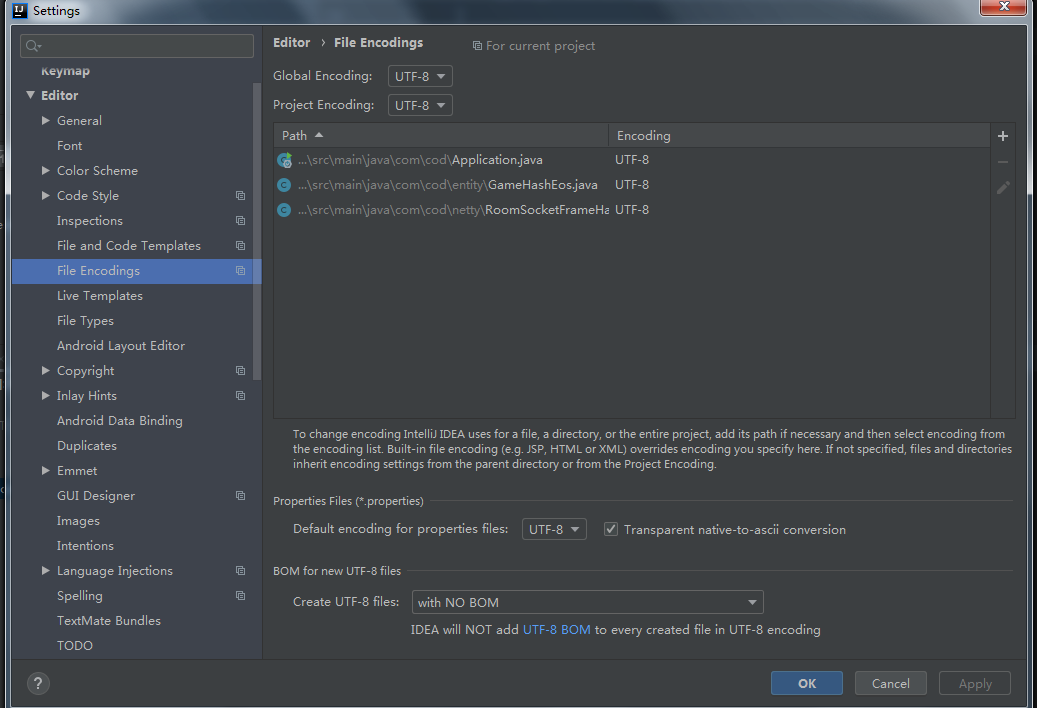Select Duplicates settings page

[x=87, y=446]
